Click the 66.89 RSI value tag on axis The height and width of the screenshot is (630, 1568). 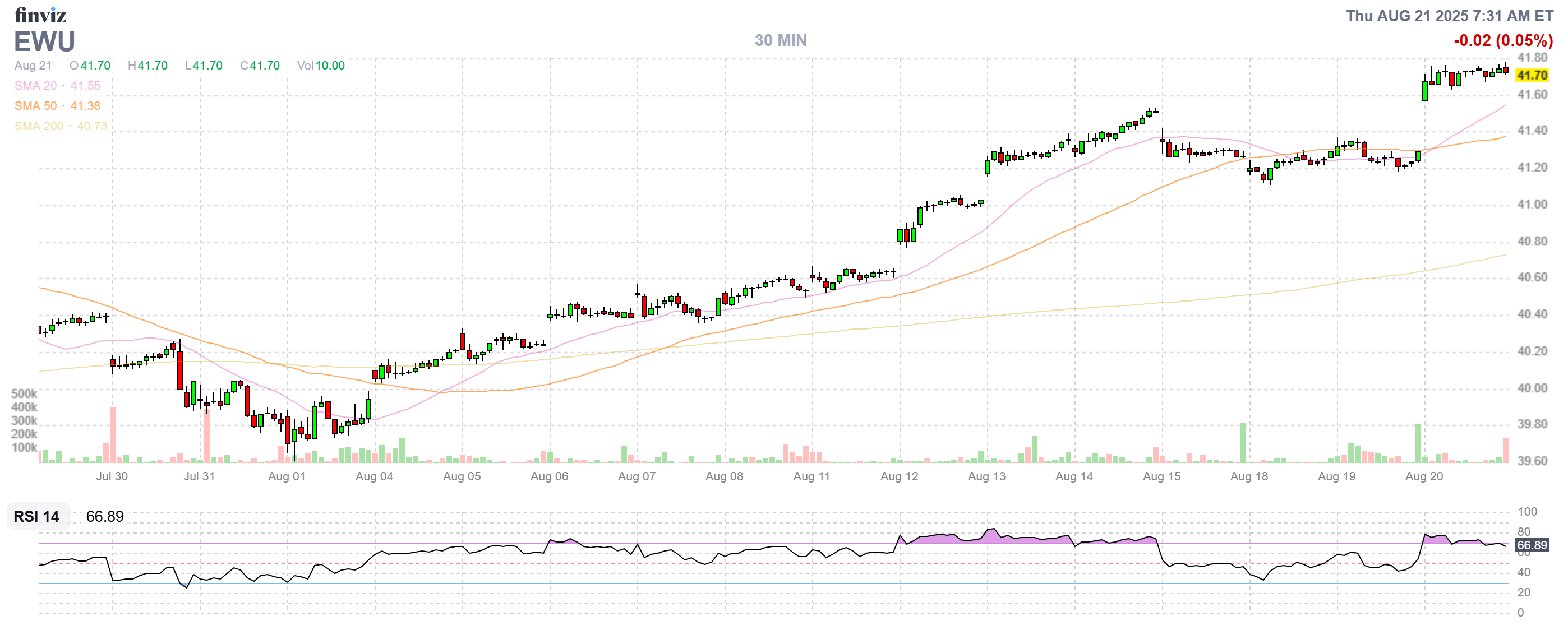point(1531,545)
